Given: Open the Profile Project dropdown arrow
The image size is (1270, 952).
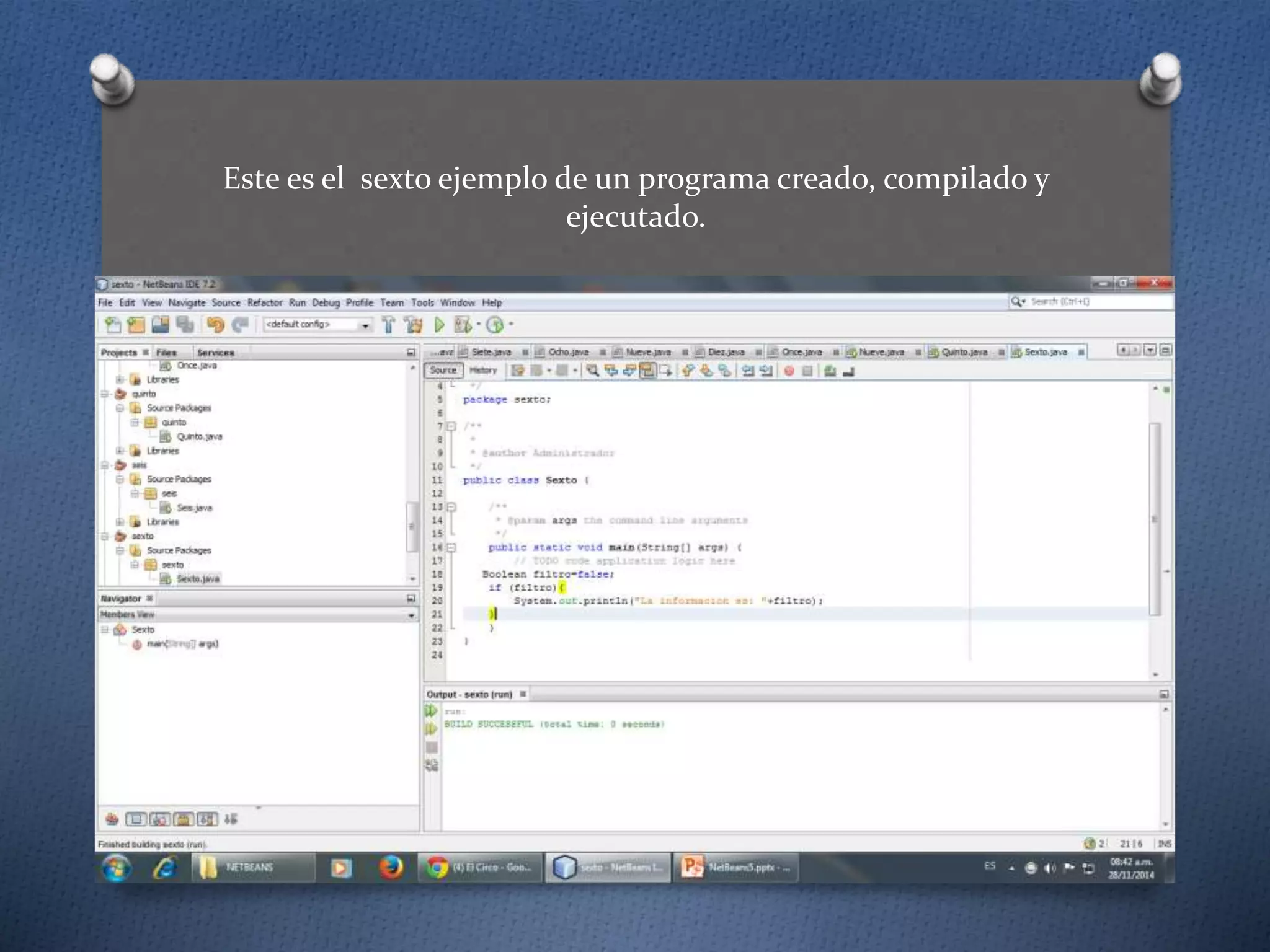Looking at the screenshot, I should click(511, 324).
